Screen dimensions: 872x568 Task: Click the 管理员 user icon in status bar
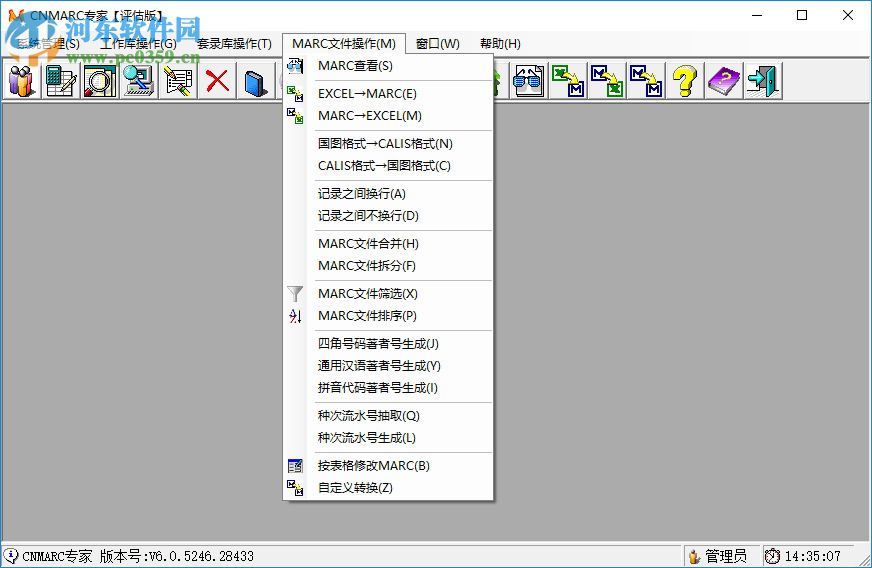(694, 556)
